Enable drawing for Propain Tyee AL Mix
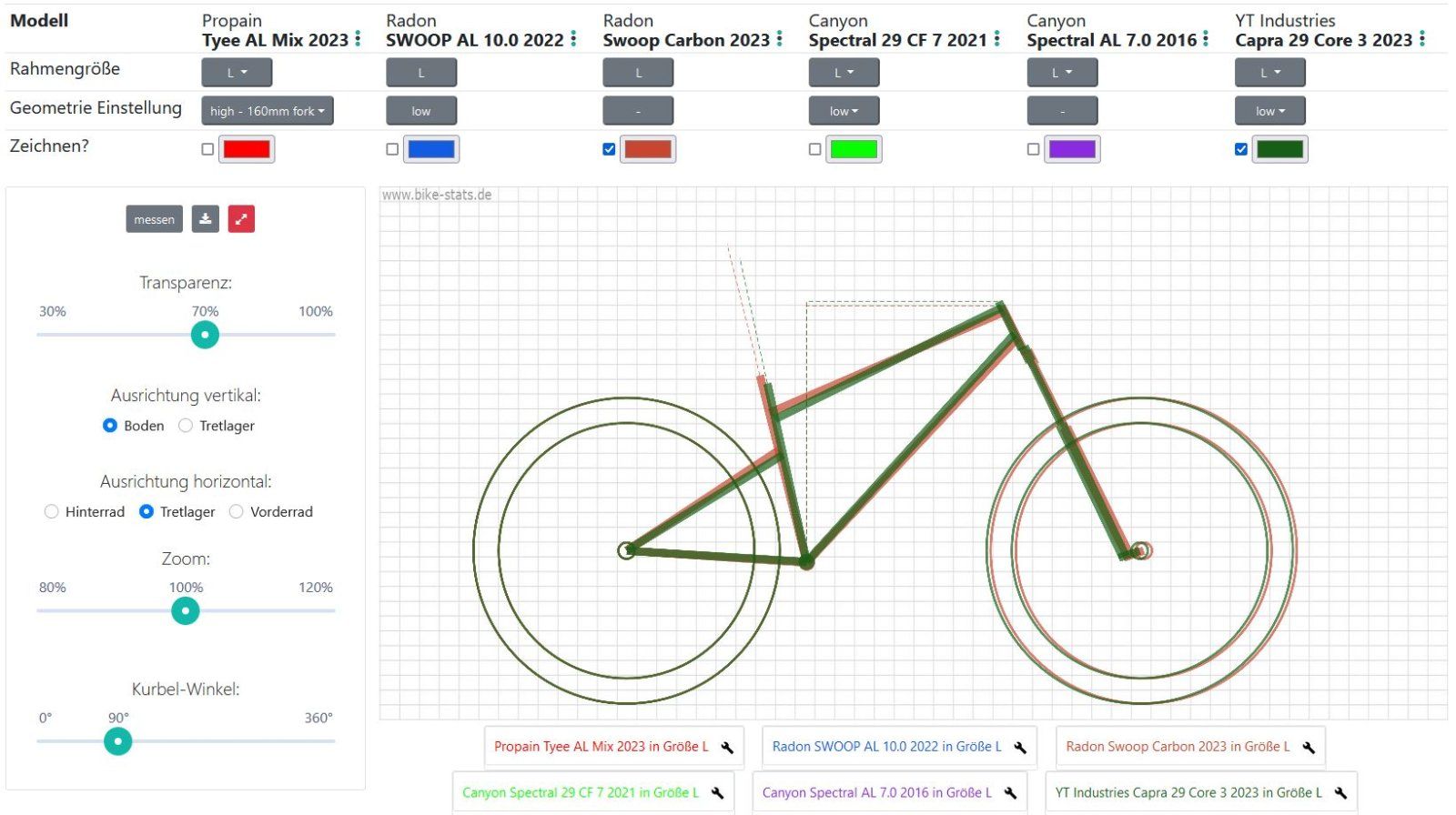The image size is (1456, 815). point(207,149)
